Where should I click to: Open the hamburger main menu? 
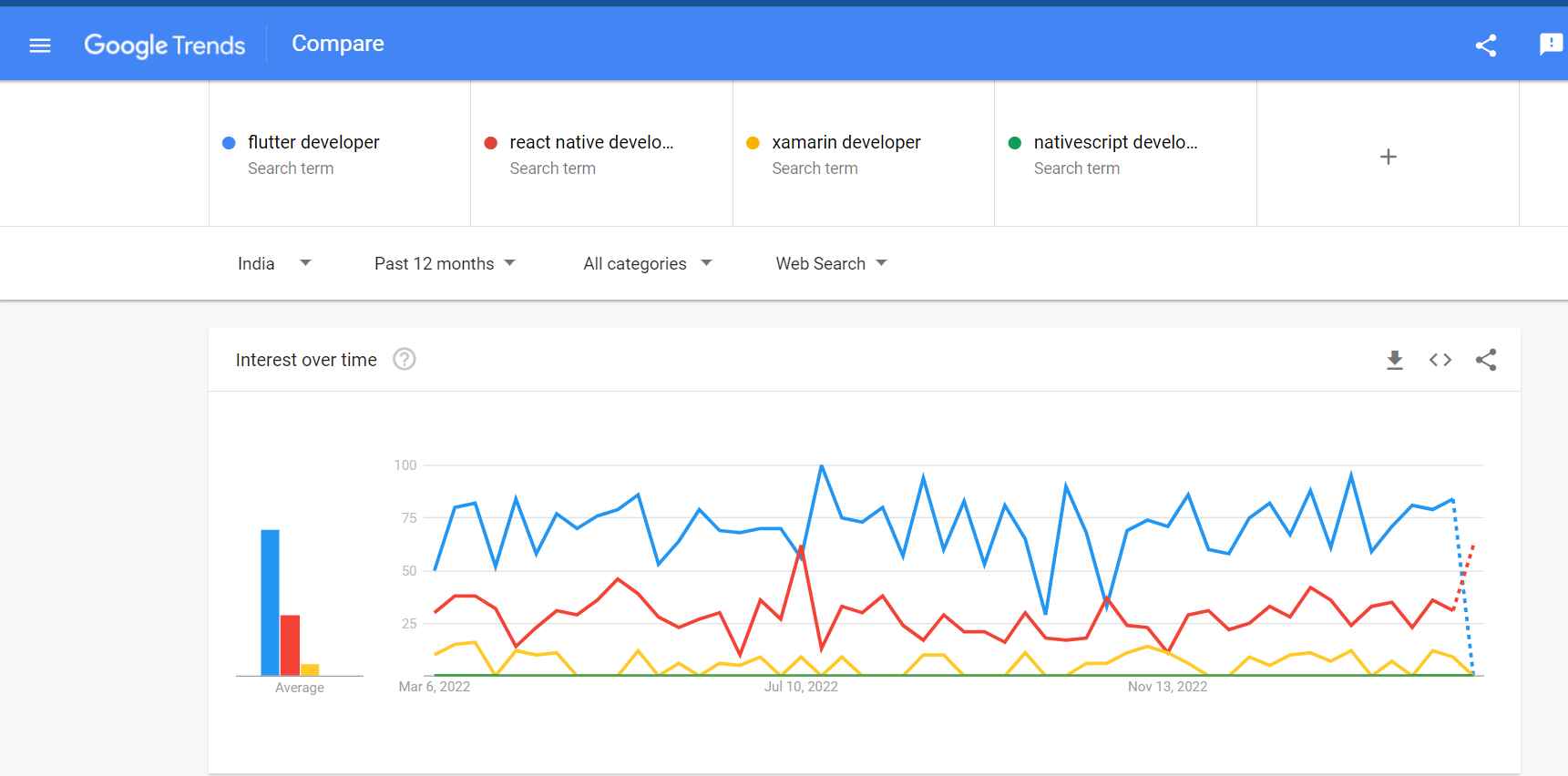tap(40, 46)
